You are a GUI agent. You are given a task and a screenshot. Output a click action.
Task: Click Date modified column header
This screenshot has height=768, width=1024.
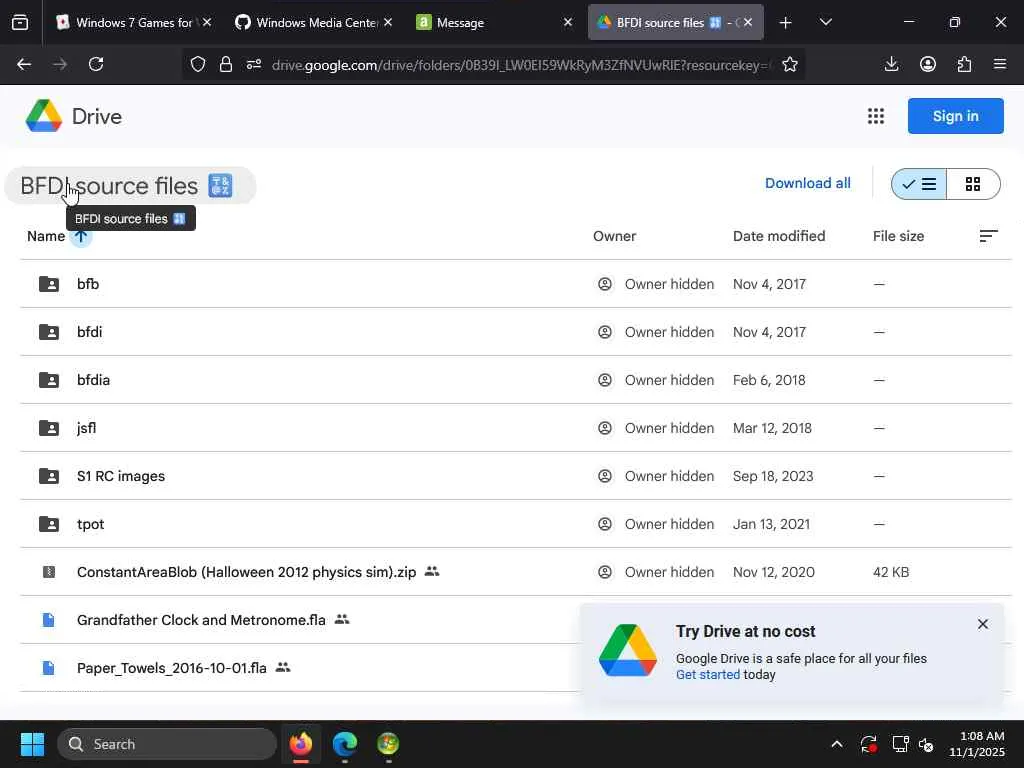[778, 236]
